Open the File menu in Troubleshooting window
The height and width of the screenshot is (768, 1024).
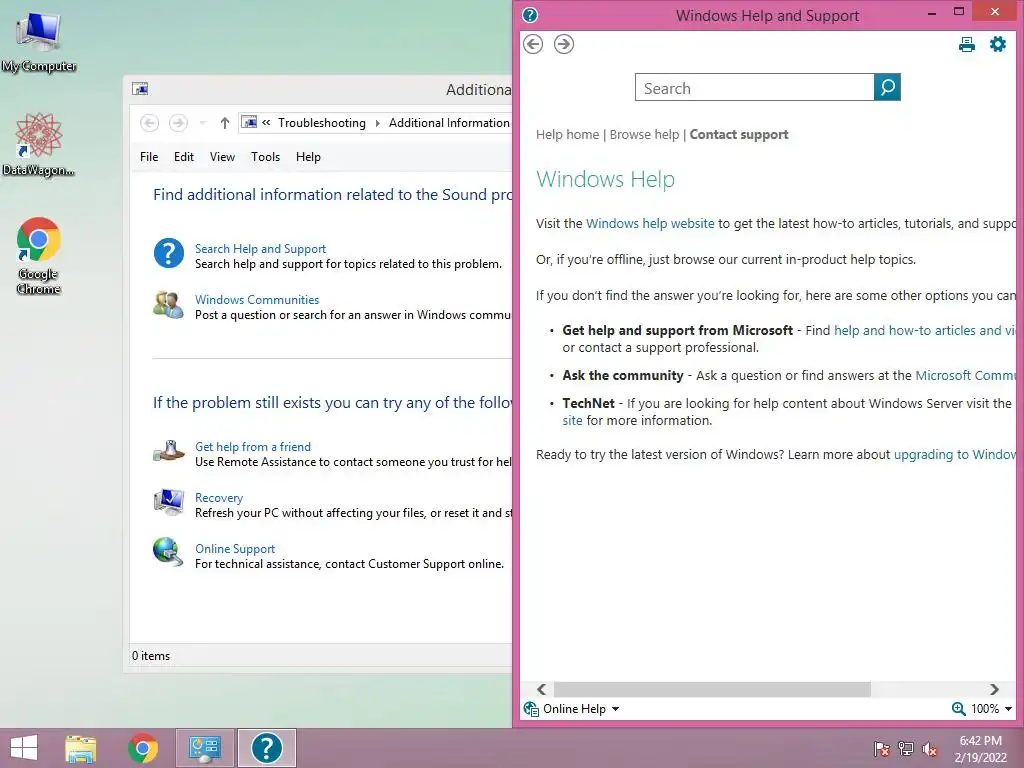[x=149, y=157]
